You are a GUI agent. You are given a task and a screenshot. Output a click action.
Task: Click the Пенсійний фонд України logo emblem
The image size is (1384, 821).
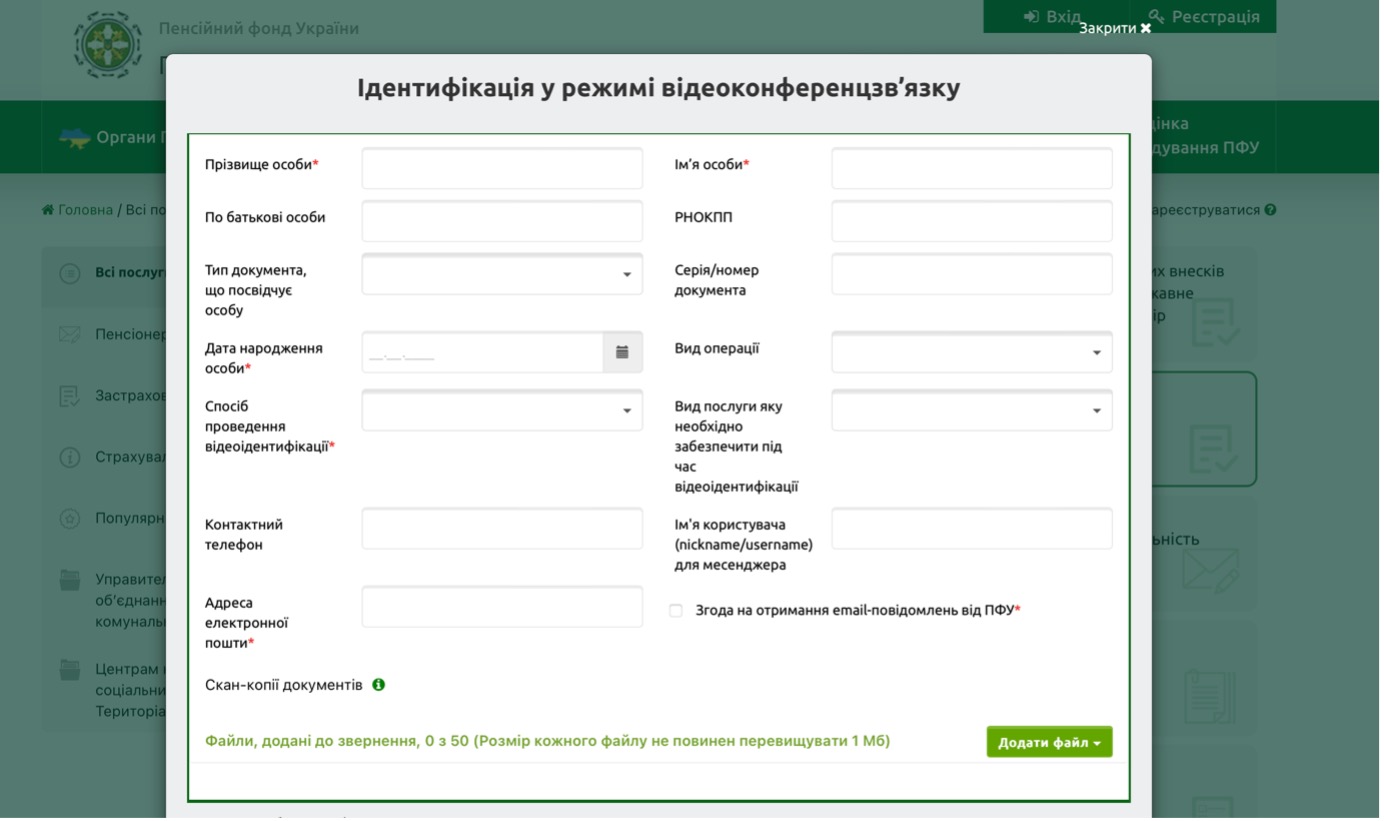[x=108, y=45]
